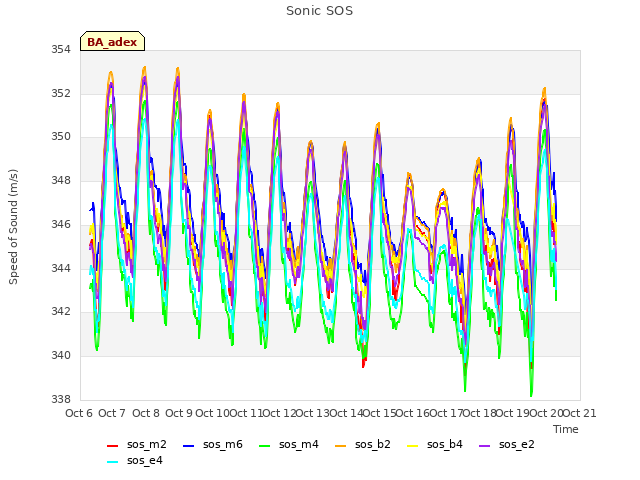Click the Speed of Sound axis label
Image resolution: width=640 pixels, height=480 pixels.
coord(13,227)
